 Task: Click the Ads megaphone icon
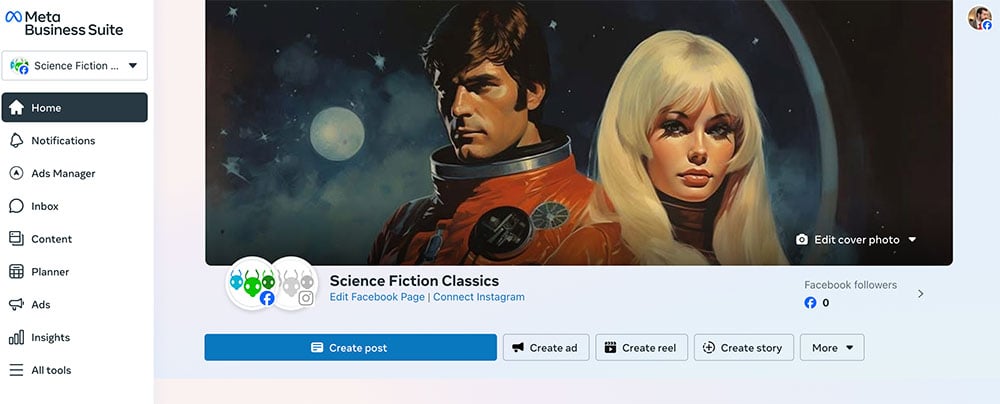pos(16,305)
